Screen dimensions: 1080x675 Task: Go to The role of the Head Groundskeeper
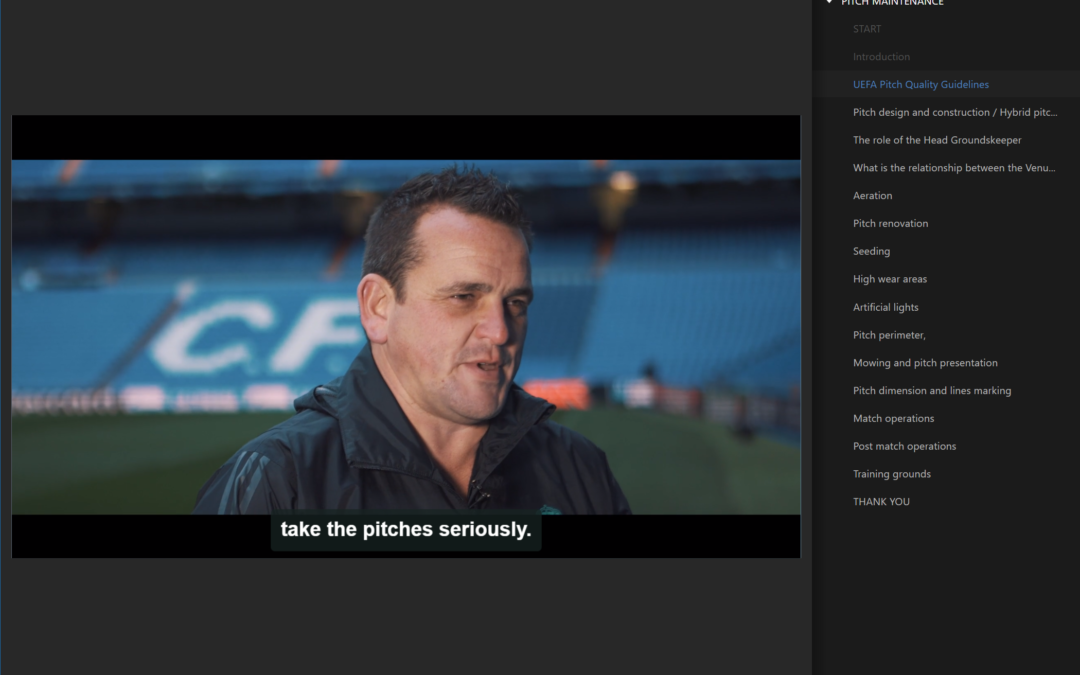tap(936, 141)
